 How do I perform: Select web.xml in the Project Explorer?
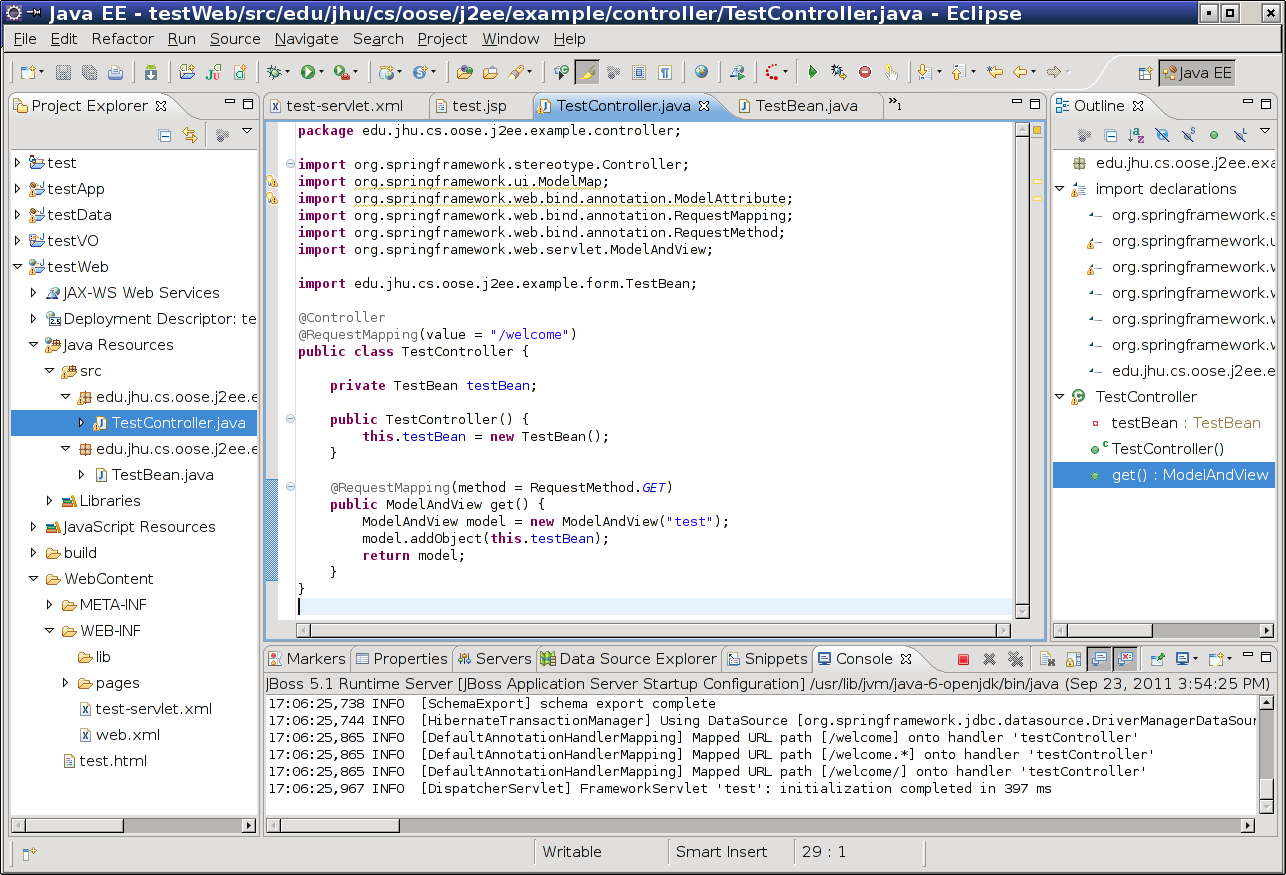click(x=127, y=735)
